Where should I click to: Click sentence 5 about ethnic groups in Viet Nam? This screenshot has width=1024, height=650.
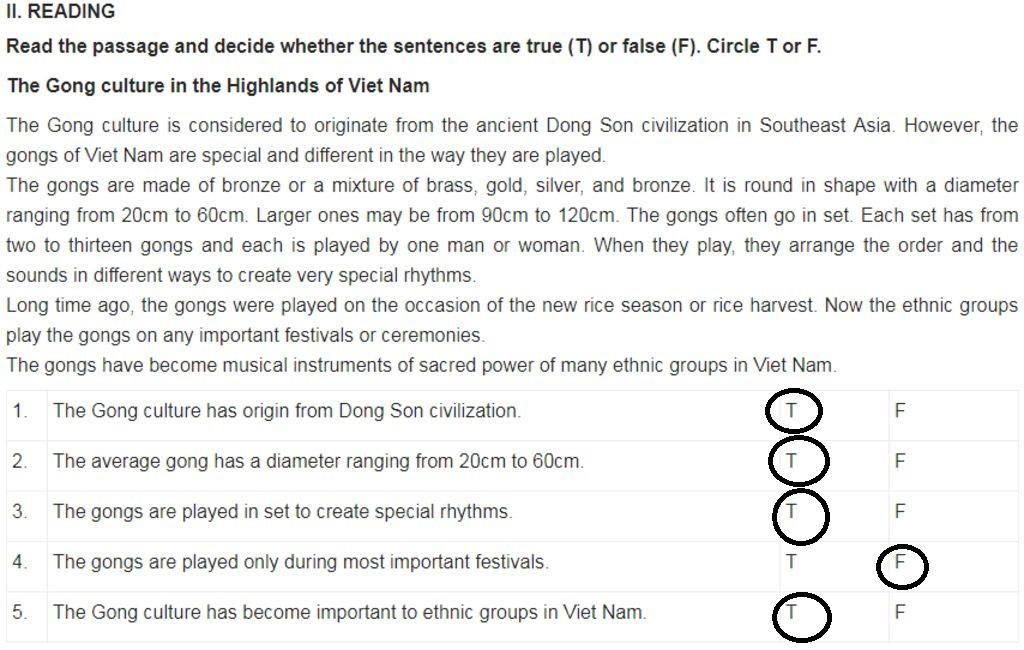tap(349, 611)
